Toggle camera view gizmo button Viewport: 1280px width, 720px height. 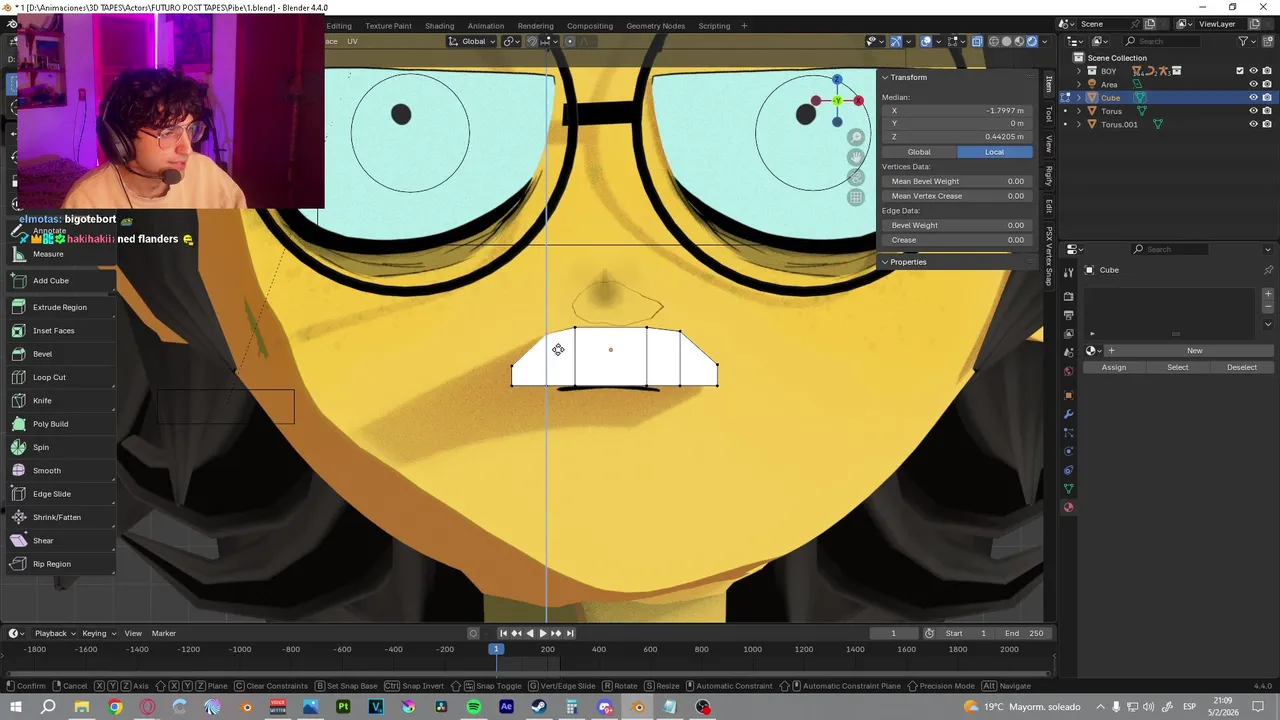pyautogui.click(x=856, y=177)
